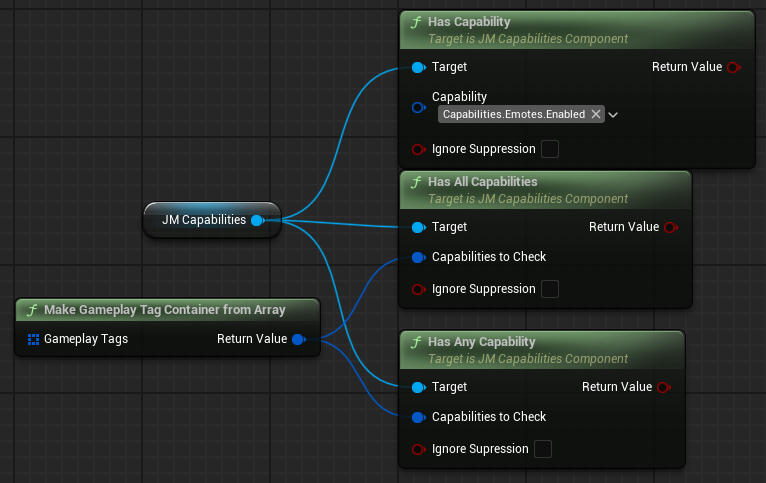766x483 pixels.
Task: Click Return Value pin on Make Gameplay Tag Container
Action: [x=297, y=339]
